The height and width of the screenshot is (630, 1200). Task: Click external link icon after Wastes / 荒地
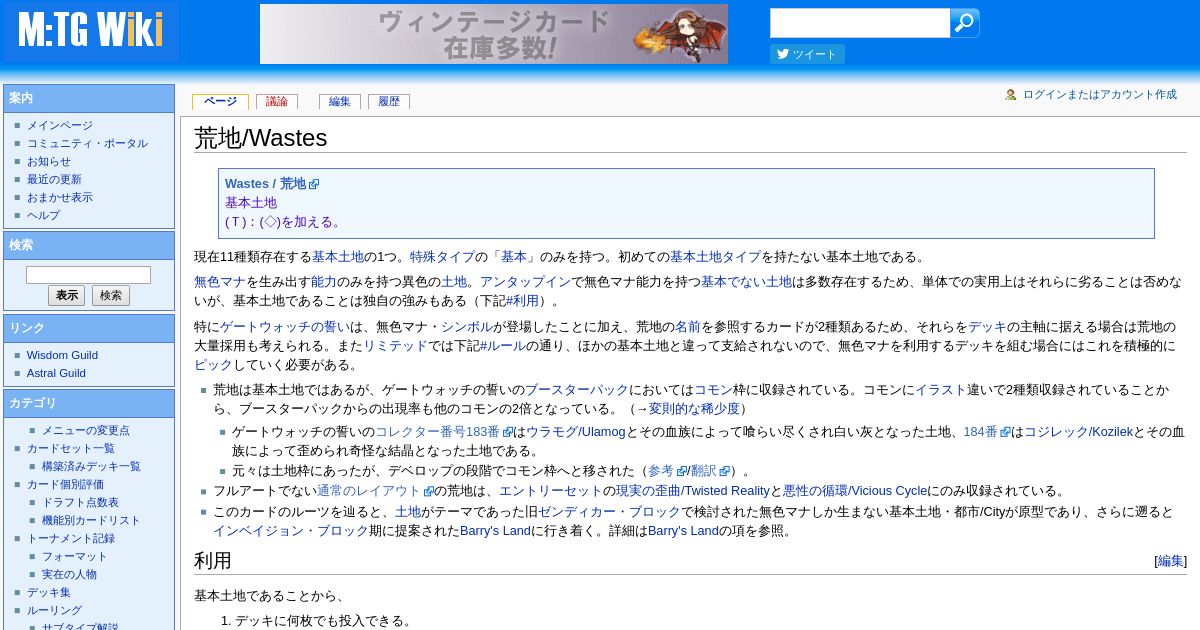[x=314, y=184]
